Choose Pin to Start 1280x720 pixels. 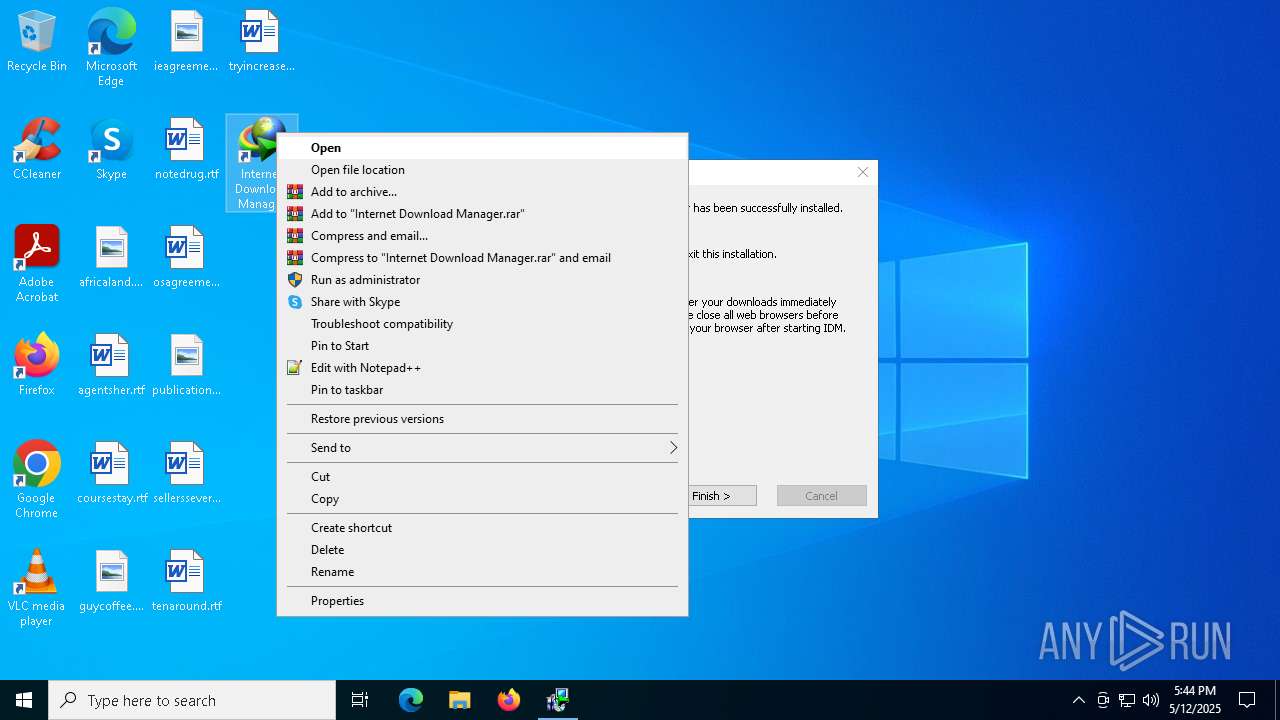(x=482, y=346)
